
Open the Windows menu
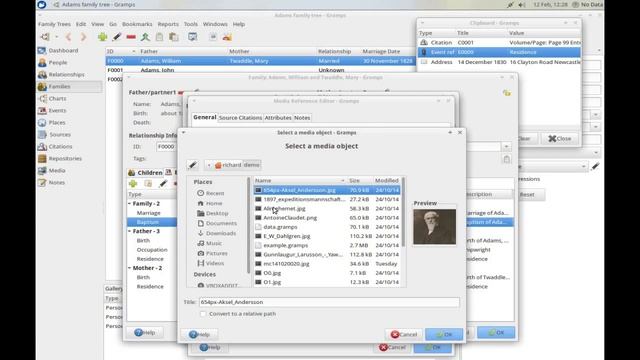215,24
